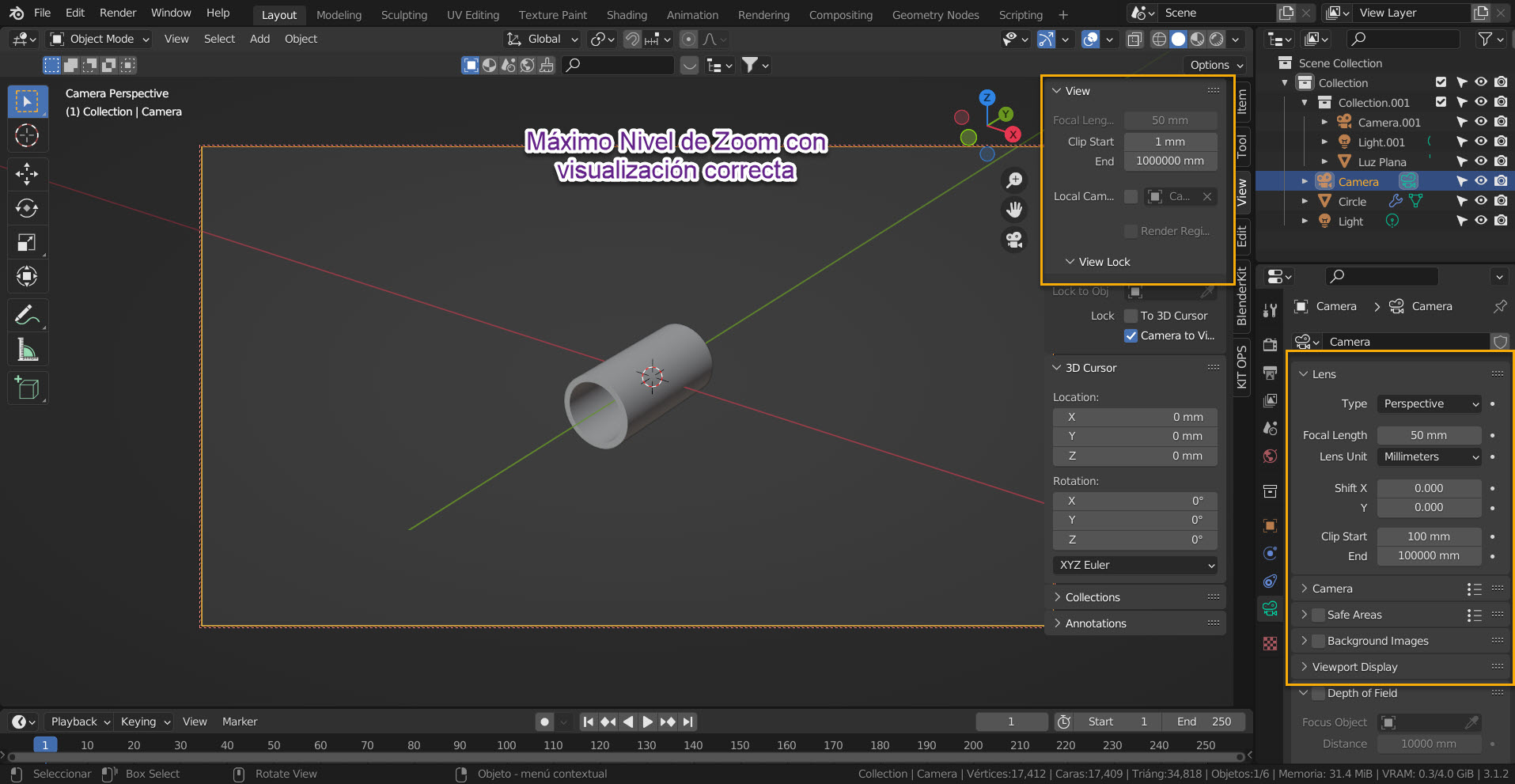Open the Lens Unit Millimeters dropdown
This screenshot has height=784, width=1515.
click(1430, 456)
